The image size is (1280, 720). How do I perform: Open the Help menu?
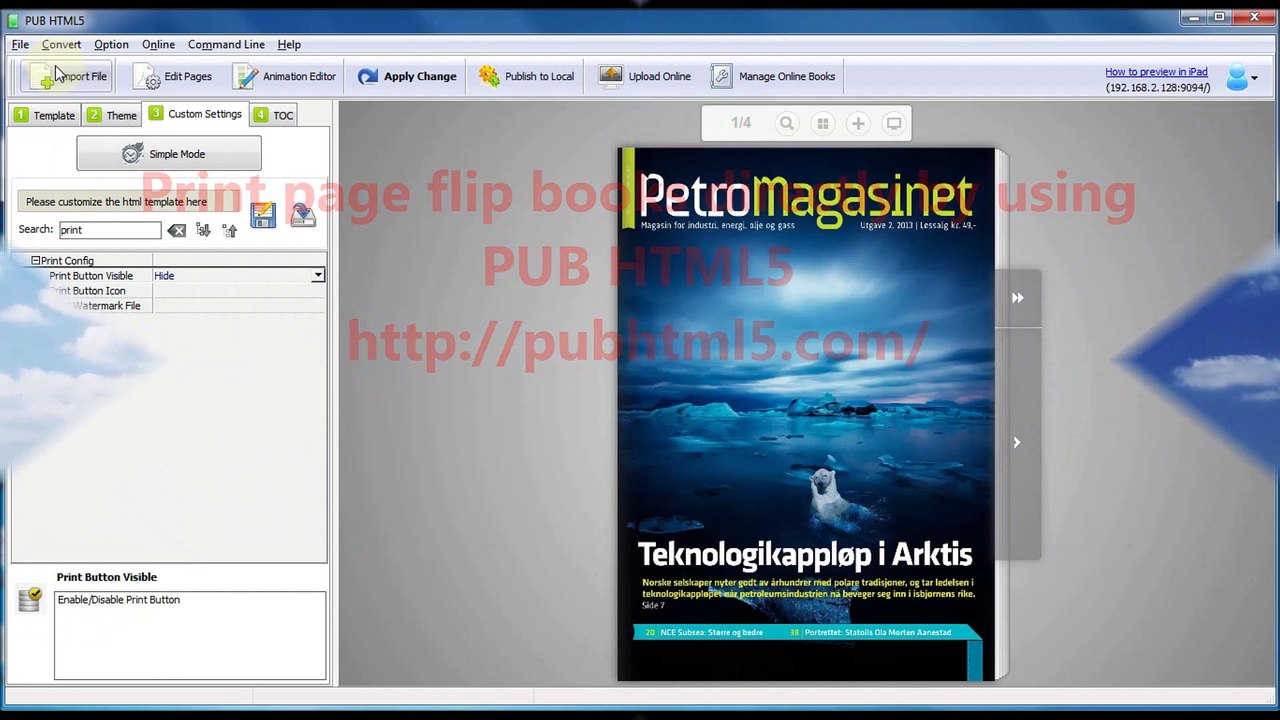(x=289, y=44)
